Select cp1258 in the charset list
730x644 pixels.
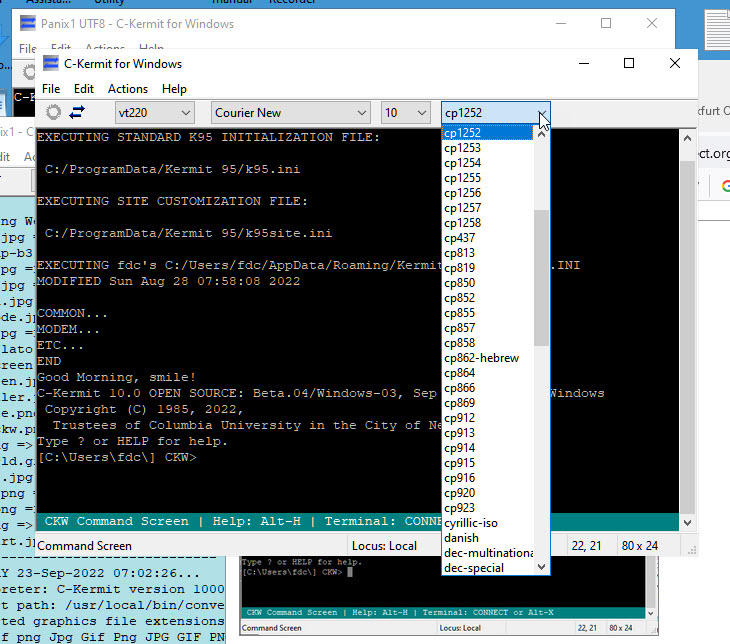487,223
